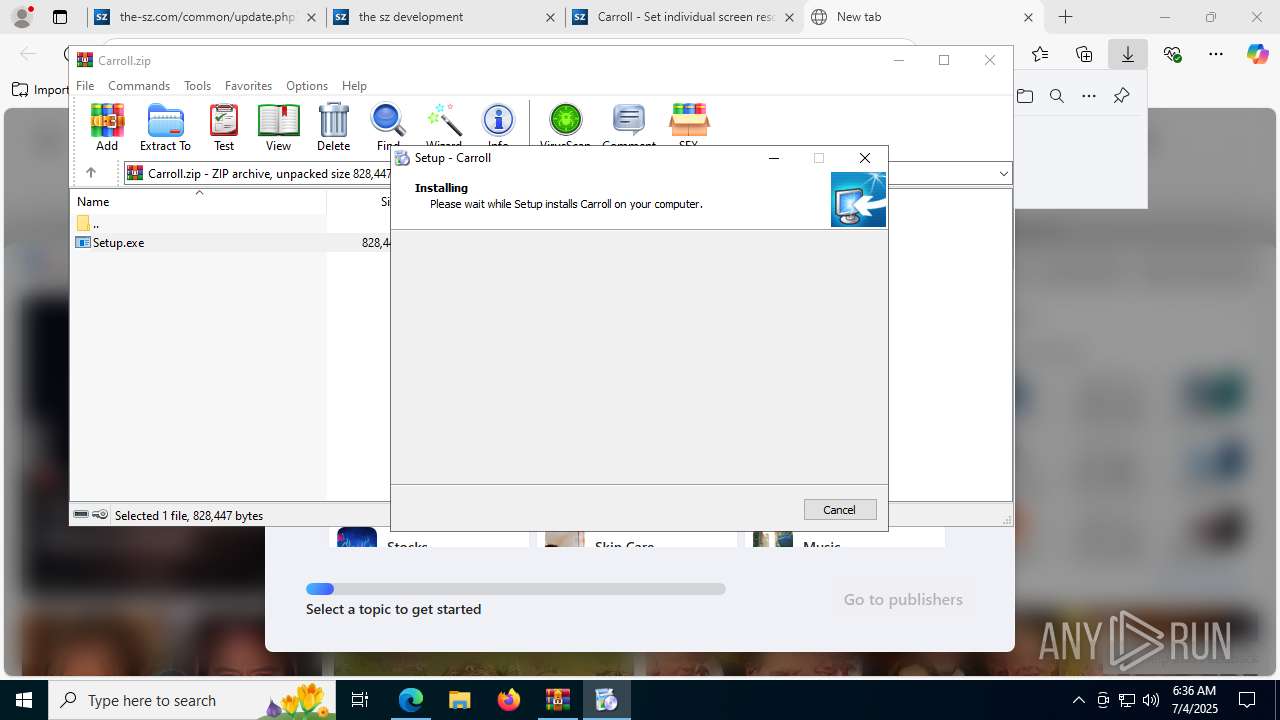Open the Tools menu

point(197,86)
